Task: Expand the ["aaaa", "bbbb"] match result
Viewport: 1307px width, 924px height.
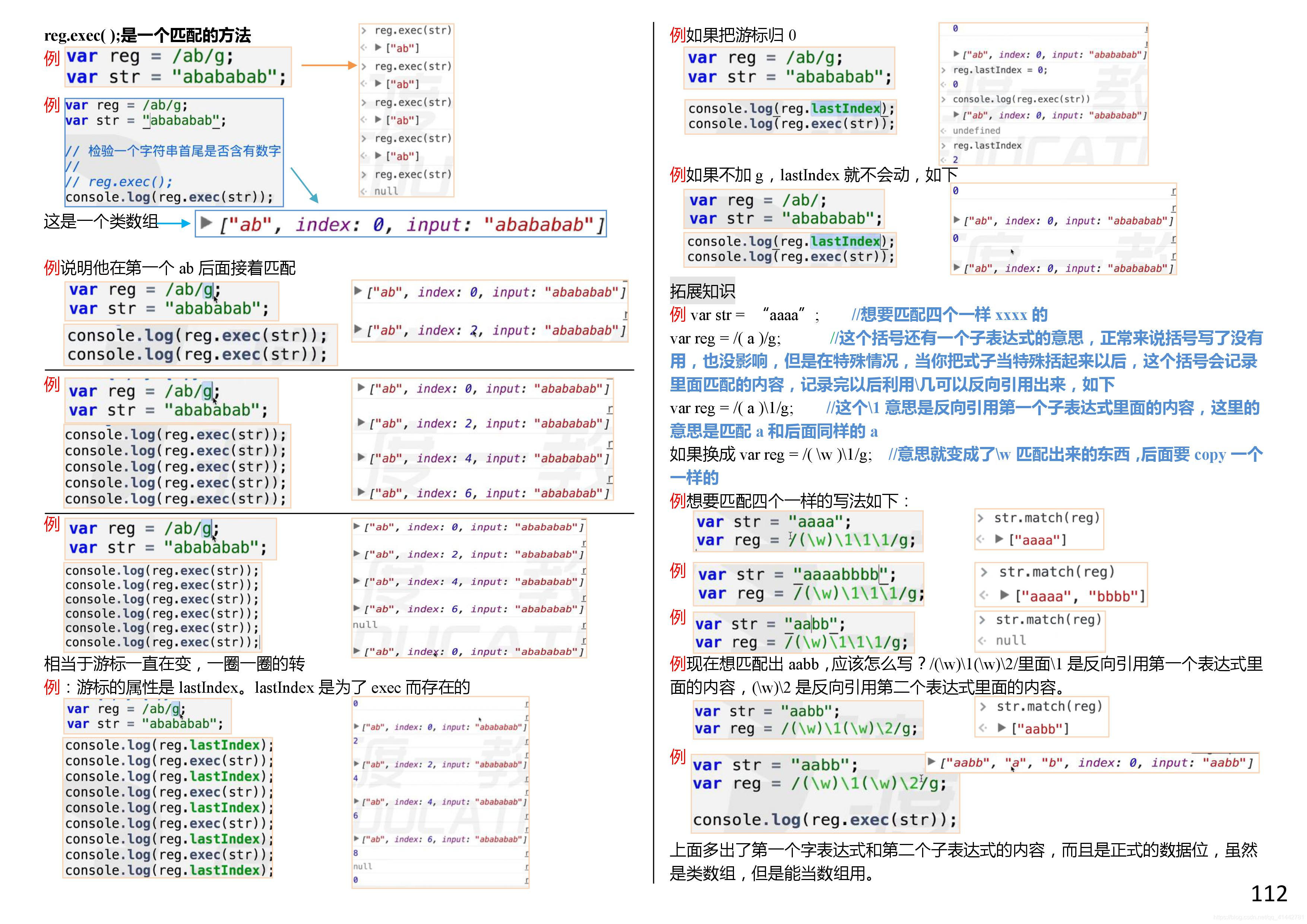Action: pyautogui.click(x=1005, y=595)
